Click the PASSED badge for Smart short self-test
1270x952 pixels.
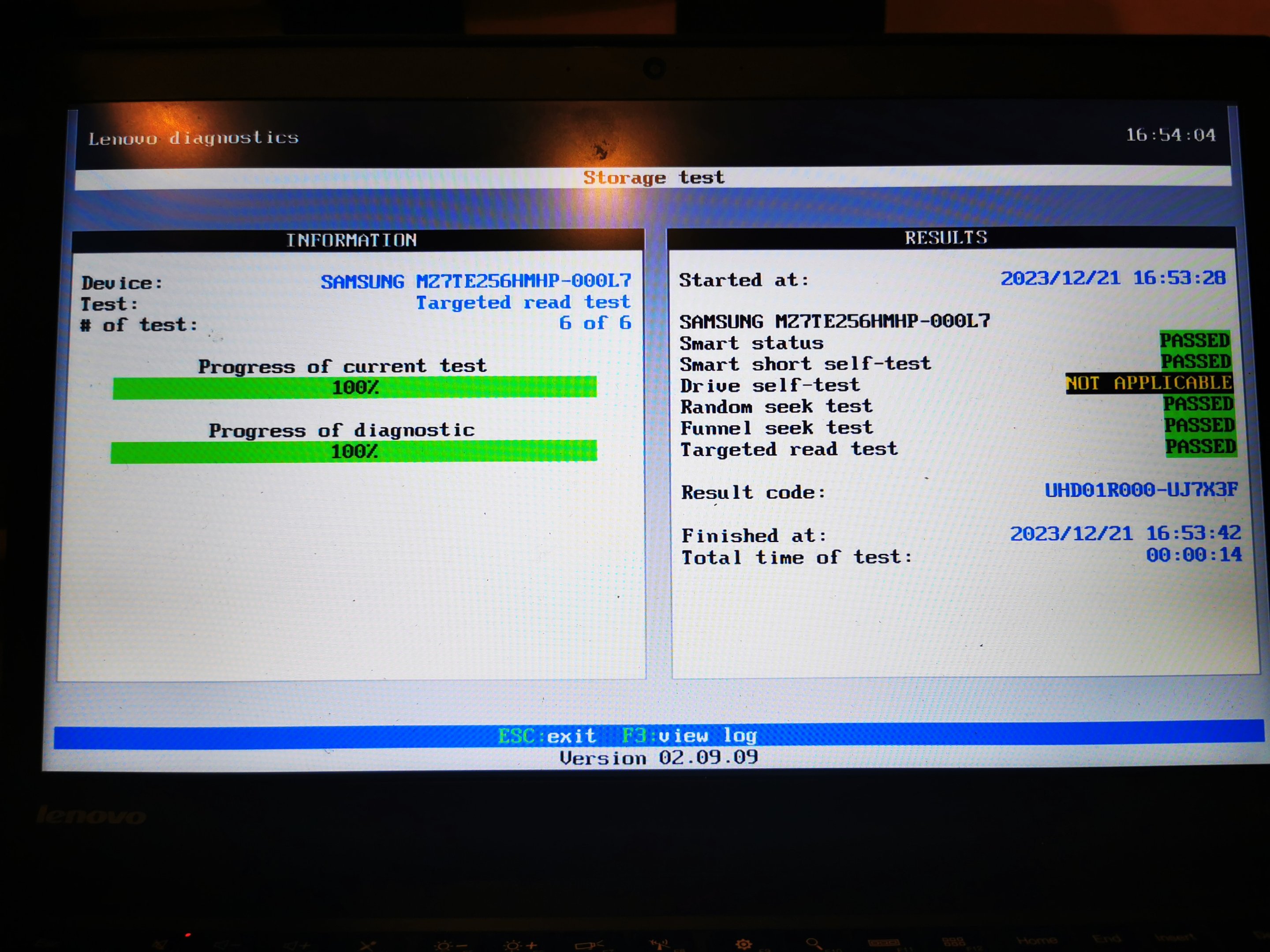(x=1195, y=361)
